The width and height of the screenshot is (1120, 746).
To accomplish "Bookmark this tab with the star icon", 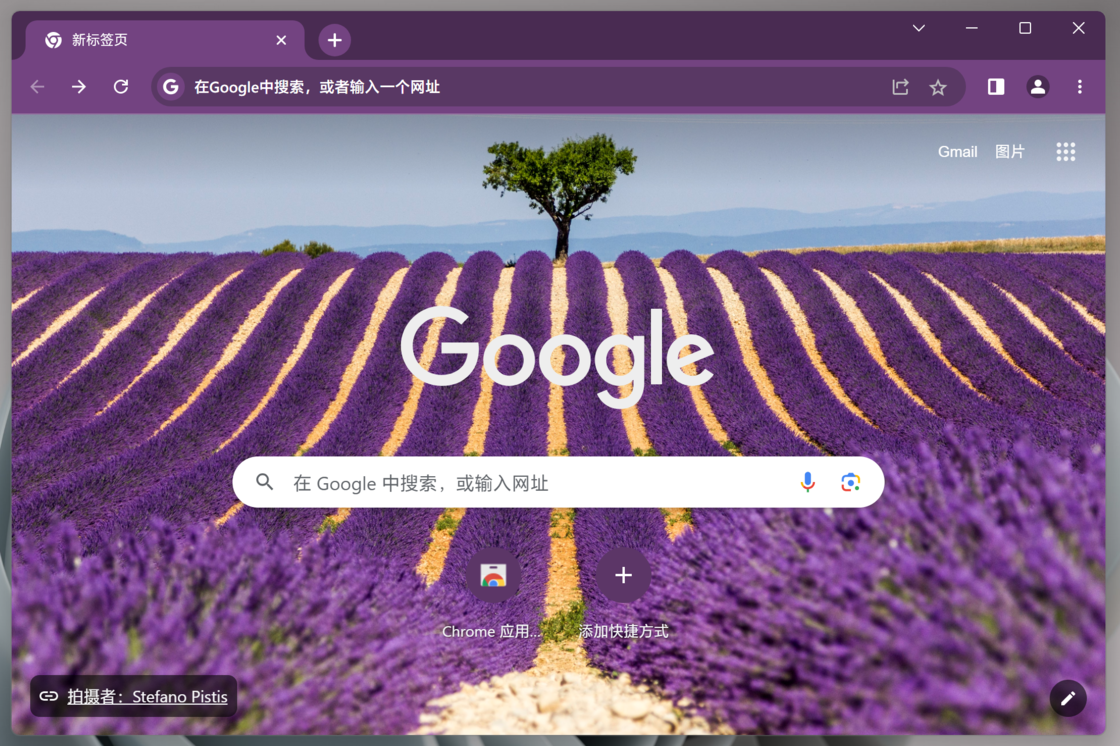I will 938,87.
